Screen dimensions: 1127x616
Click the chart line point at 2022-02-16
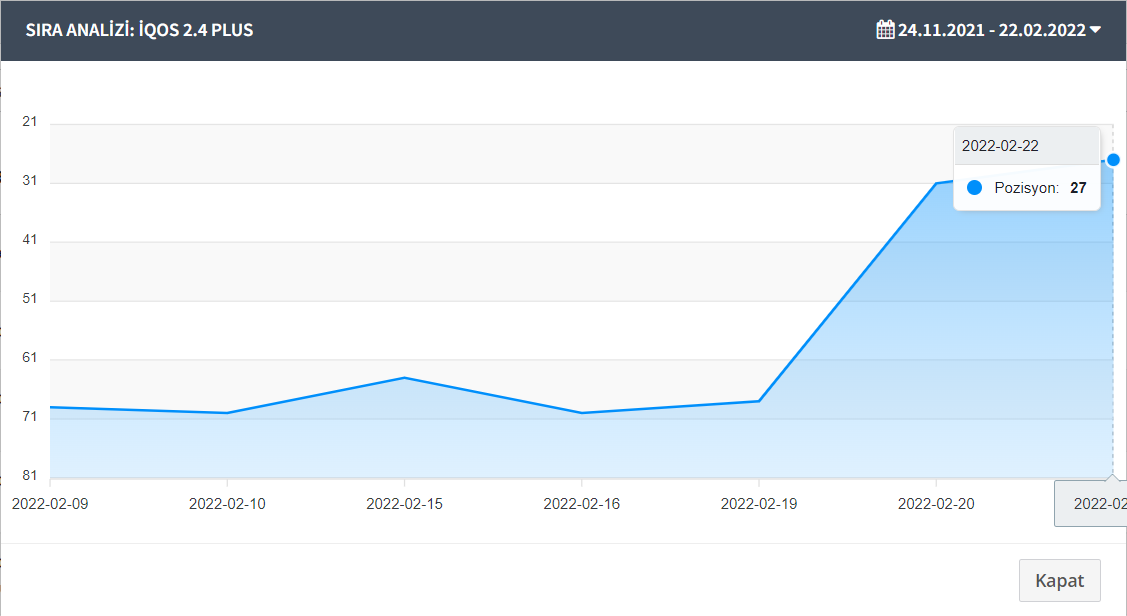click(581, 413)
